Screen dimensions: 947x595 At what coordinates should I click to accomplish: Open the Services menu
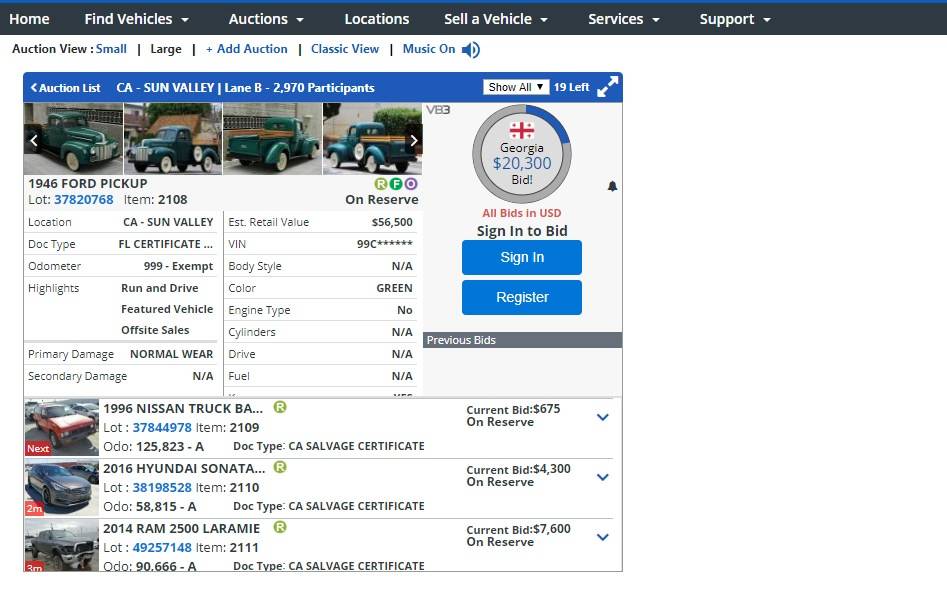[624, 19]
